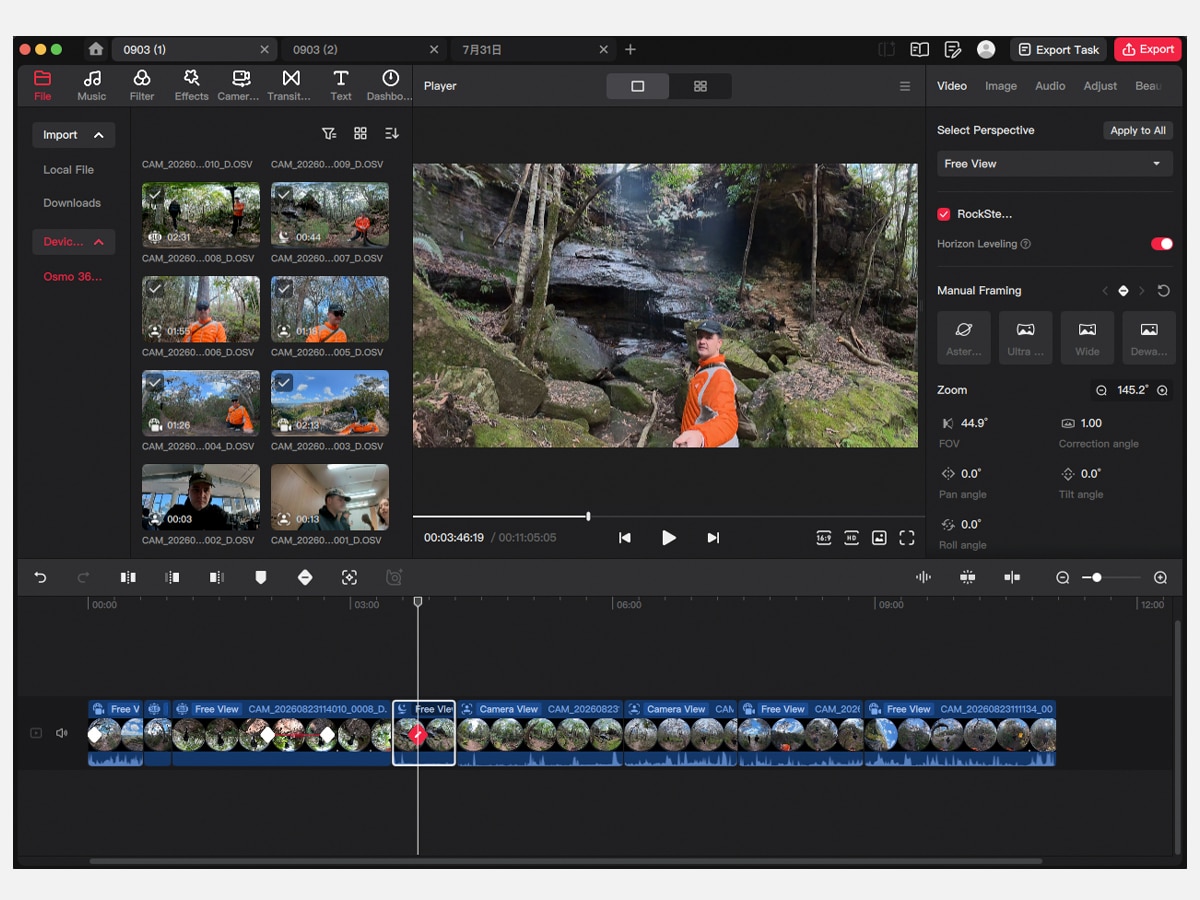Switch to the Adjust properties tab
This screenshot has height=900, width=1200.
(1100, 86)
